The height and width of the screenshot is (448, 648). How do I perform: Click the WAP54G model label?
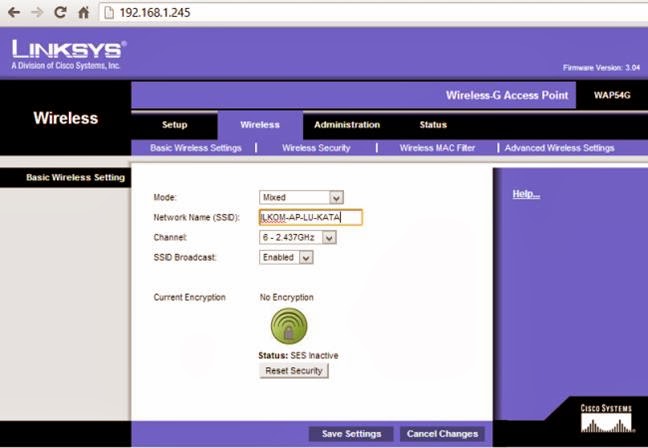[612, 95]
